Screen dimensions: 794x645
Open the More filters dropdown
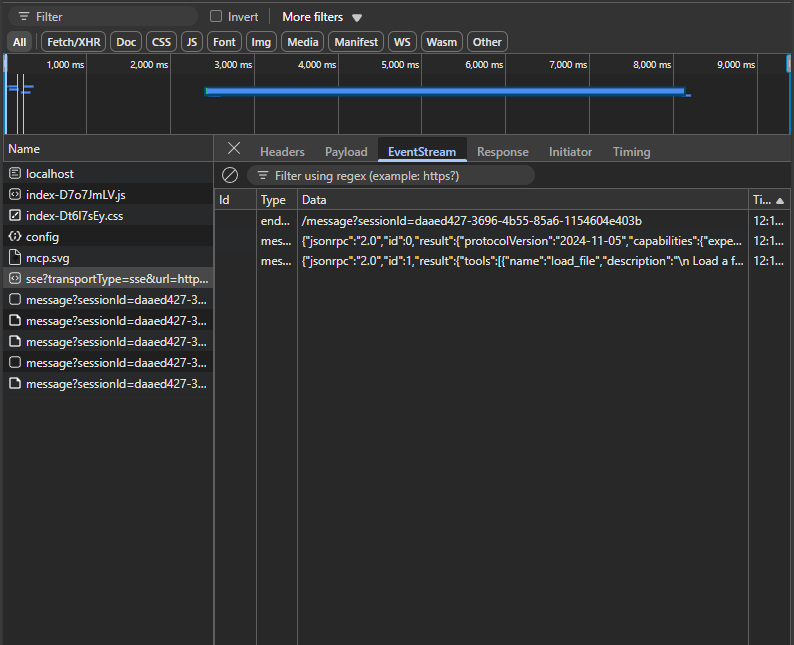[x=322, y=17]
